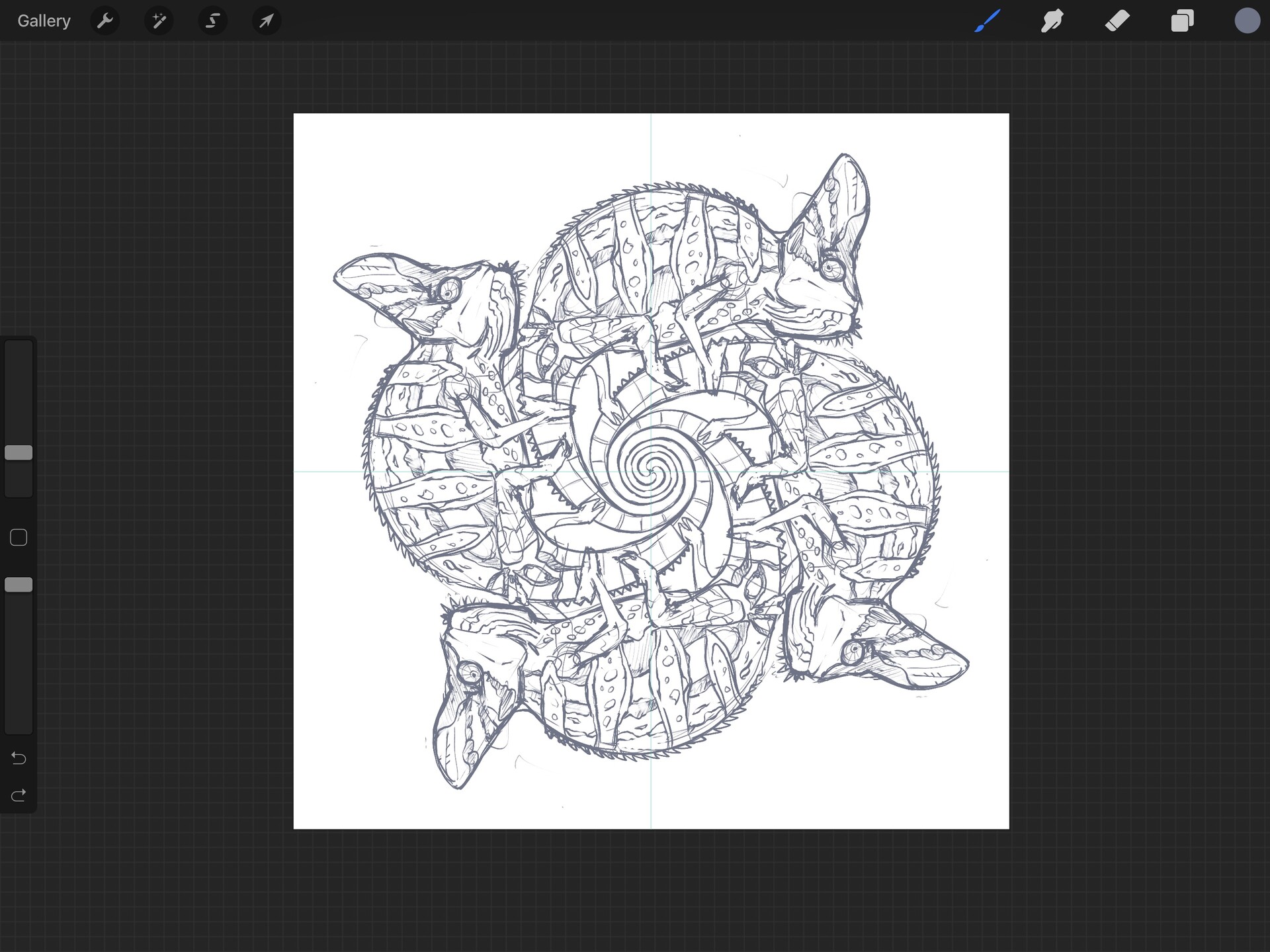Open the Actions menu with the wrench icon
This screenshot has width=1270, height=952.
point(105,21)
